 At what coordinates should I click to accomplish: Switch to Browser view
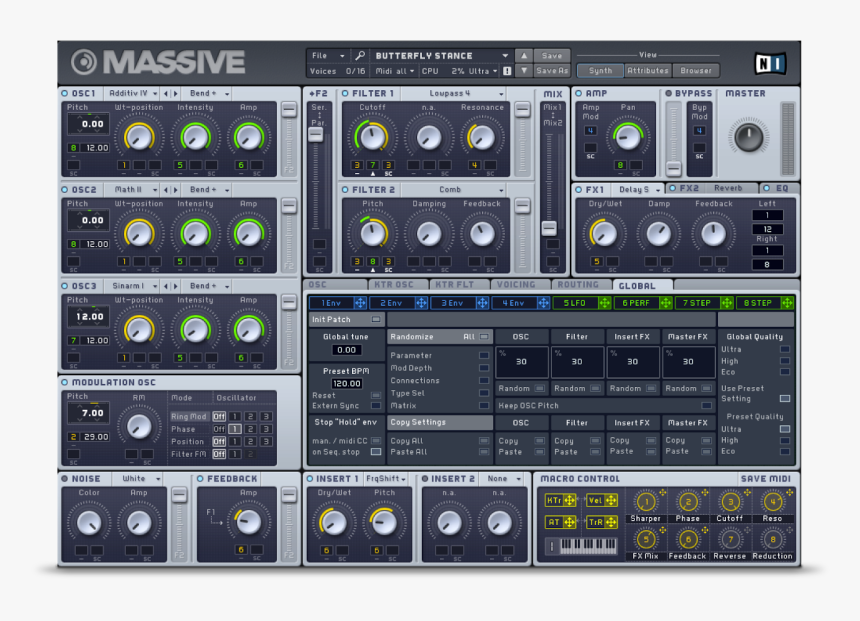click(695, 71)
